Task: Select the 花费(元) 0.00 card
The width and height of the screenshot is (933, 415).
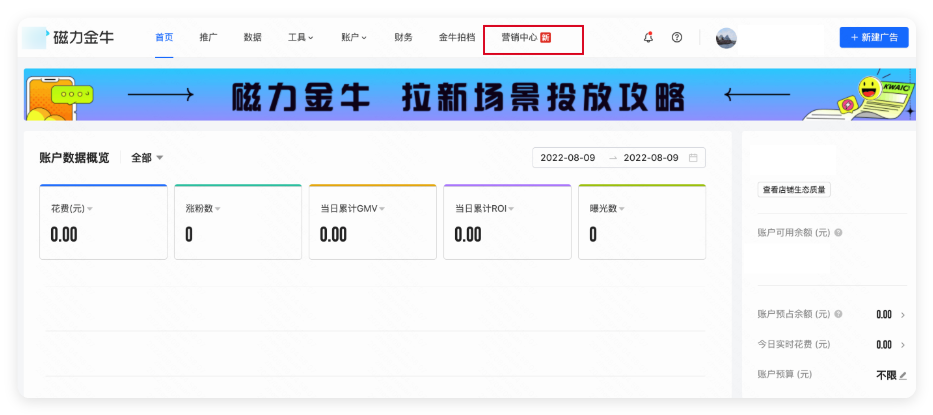Action: [x=104, y=222]
